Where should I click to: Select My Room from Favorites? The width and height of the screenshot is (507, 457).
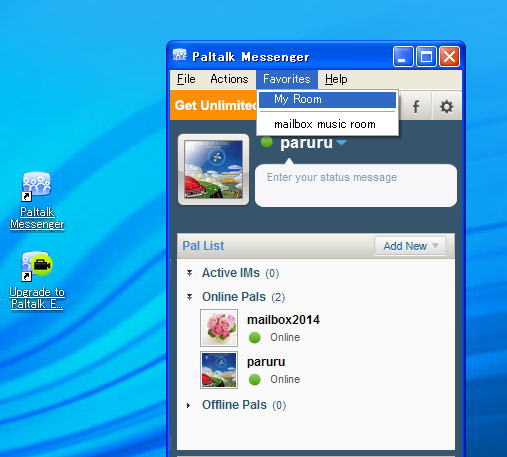tap(327, 99)
